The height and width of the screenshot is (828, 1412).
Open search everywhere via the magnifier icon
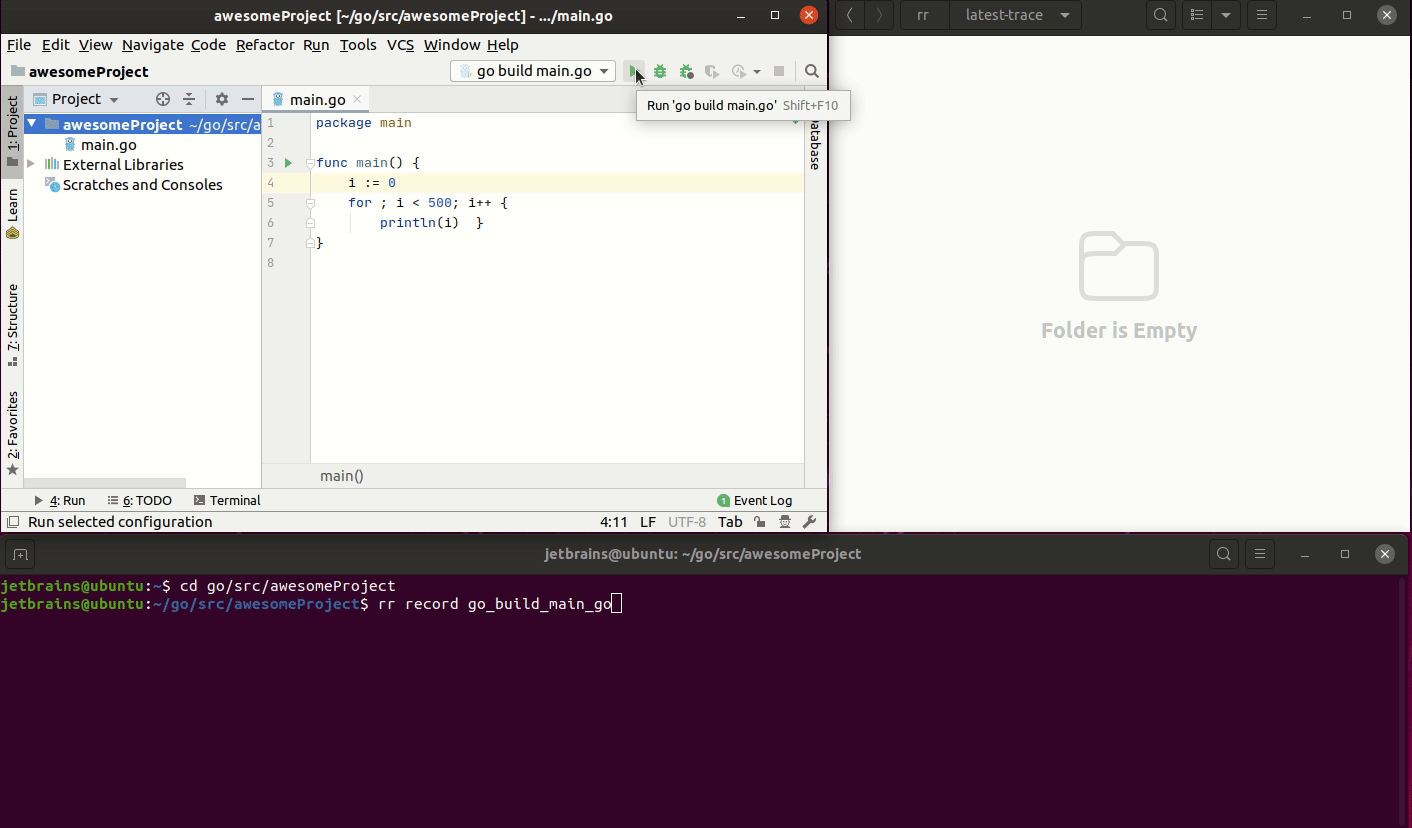(x=811, y=71)
